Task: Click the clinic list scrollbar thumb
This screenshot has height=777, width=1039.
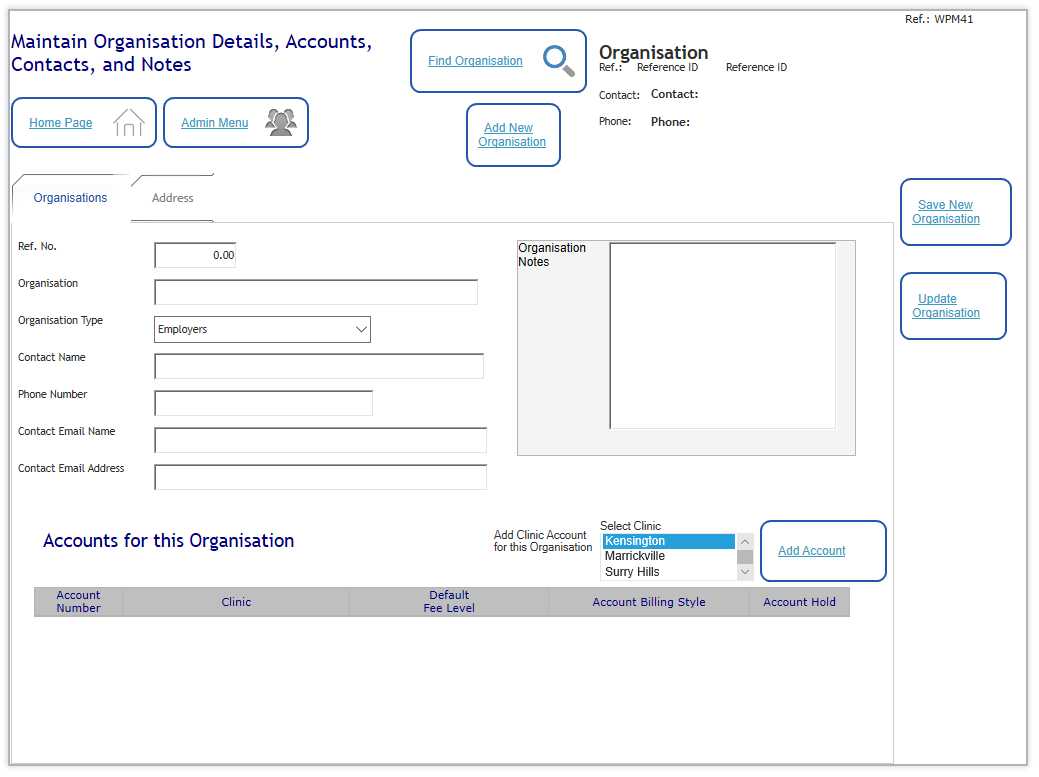Action: pos(745,556)
